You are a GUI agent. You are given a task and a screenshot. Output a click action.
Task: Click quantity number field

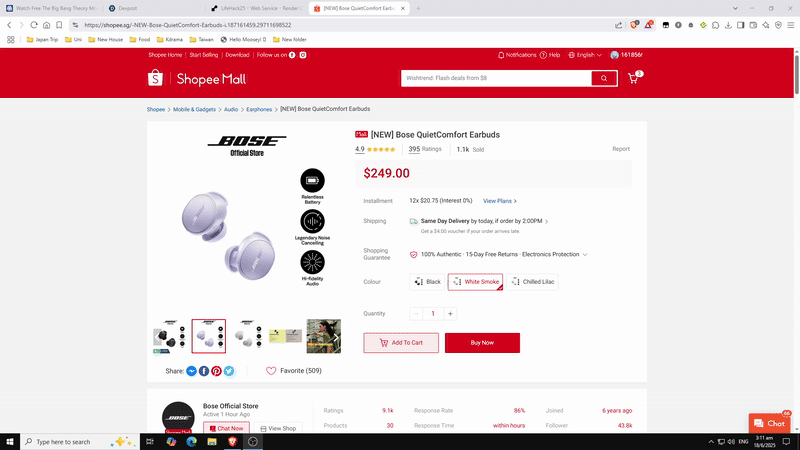pyautogui.click(x=433, y=314)
